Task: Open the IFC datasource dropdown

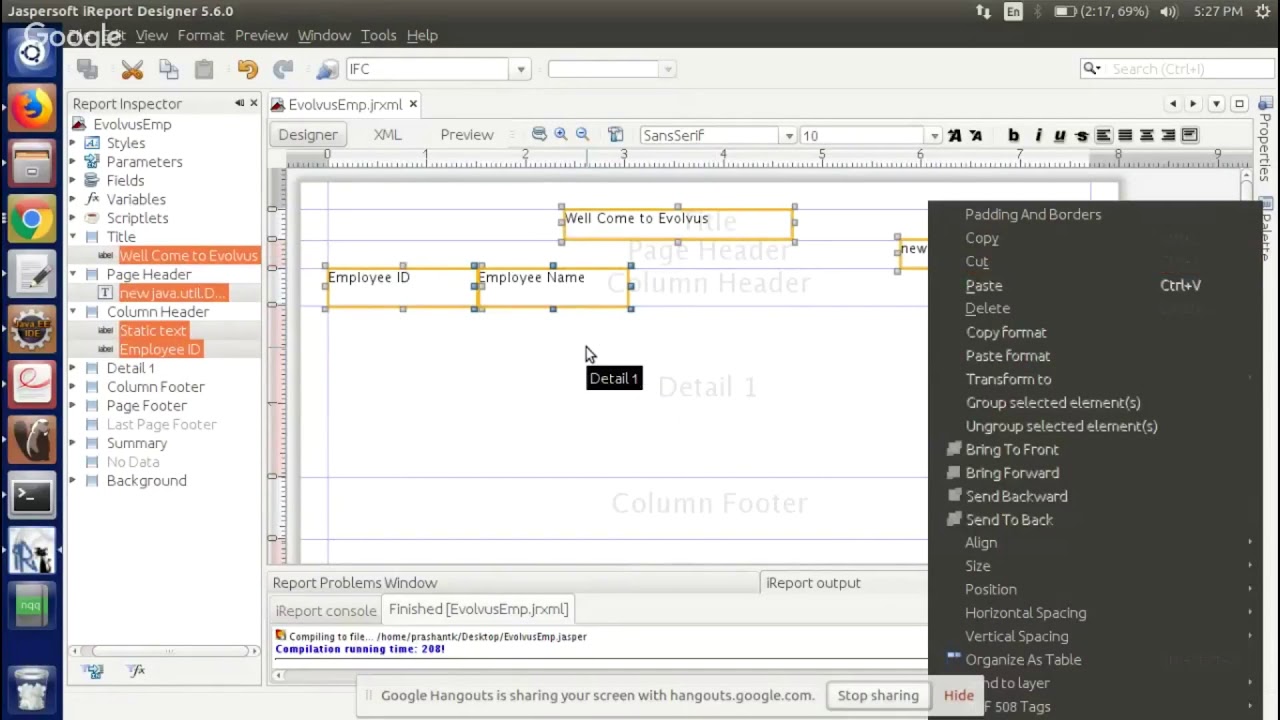Action: click(520, 69)
